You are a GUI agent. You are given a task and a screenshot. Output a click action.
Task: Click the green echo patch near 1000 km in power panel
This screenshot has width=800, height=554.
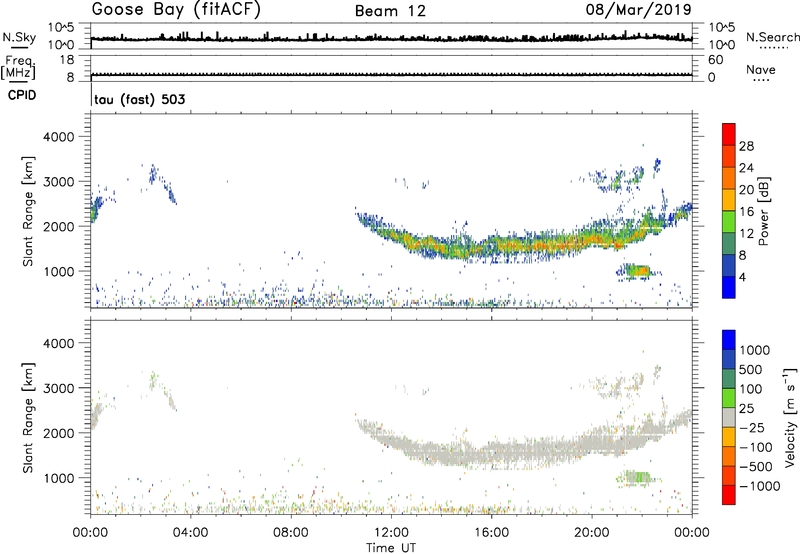[x=636, y=270]
